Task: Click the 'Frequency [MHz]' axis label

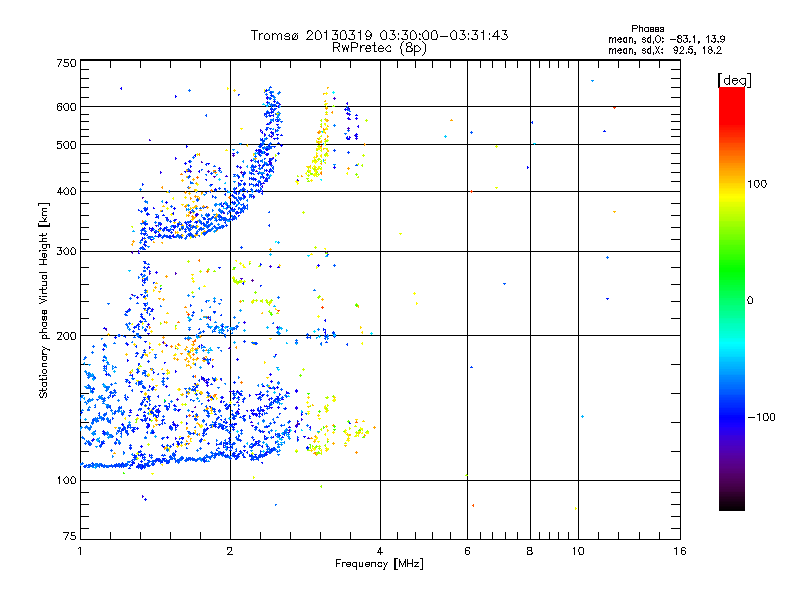Action: point(379,564)
